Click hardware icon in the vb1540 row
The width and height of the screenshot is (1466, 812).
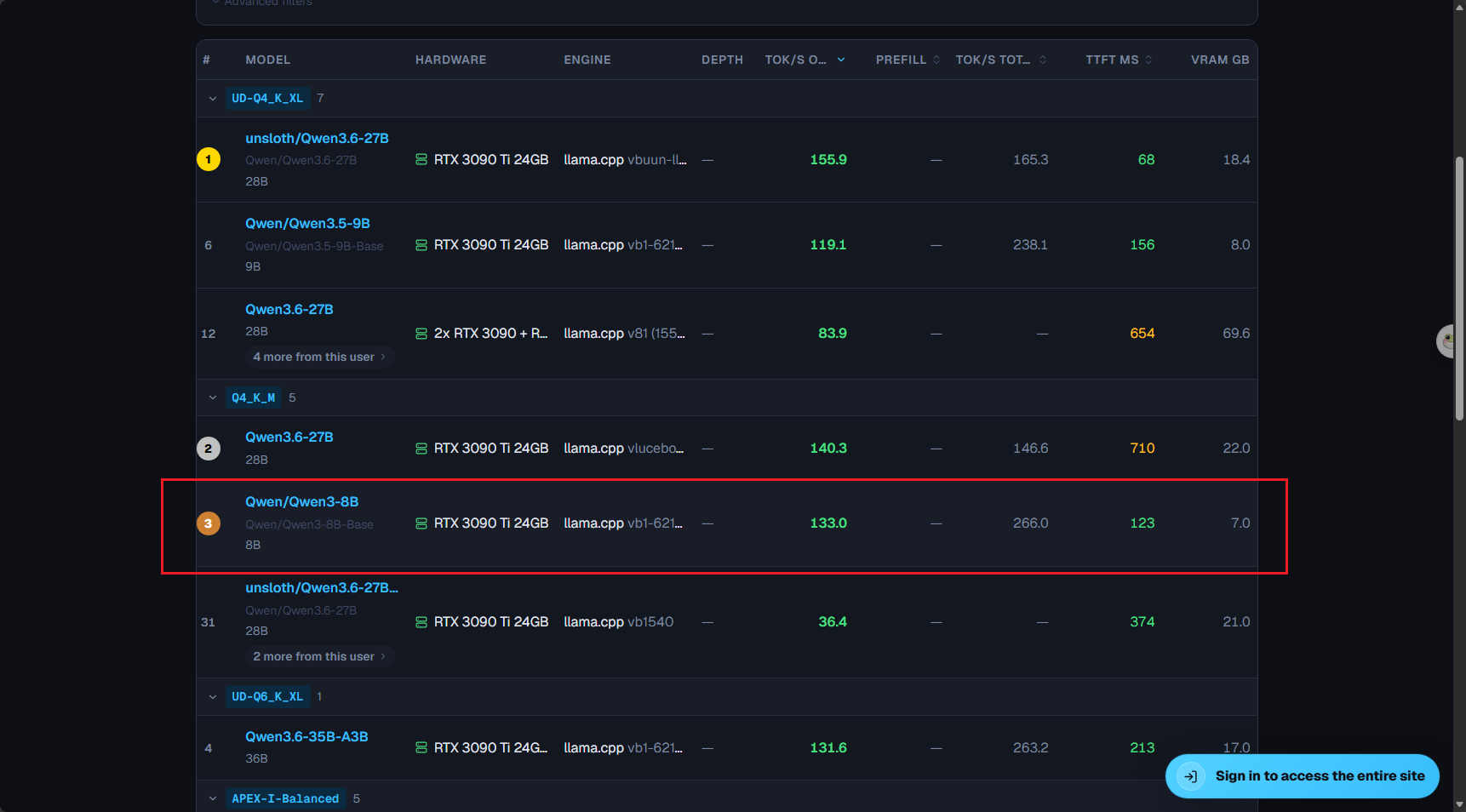pyautogui.click(x=421, y=622)
